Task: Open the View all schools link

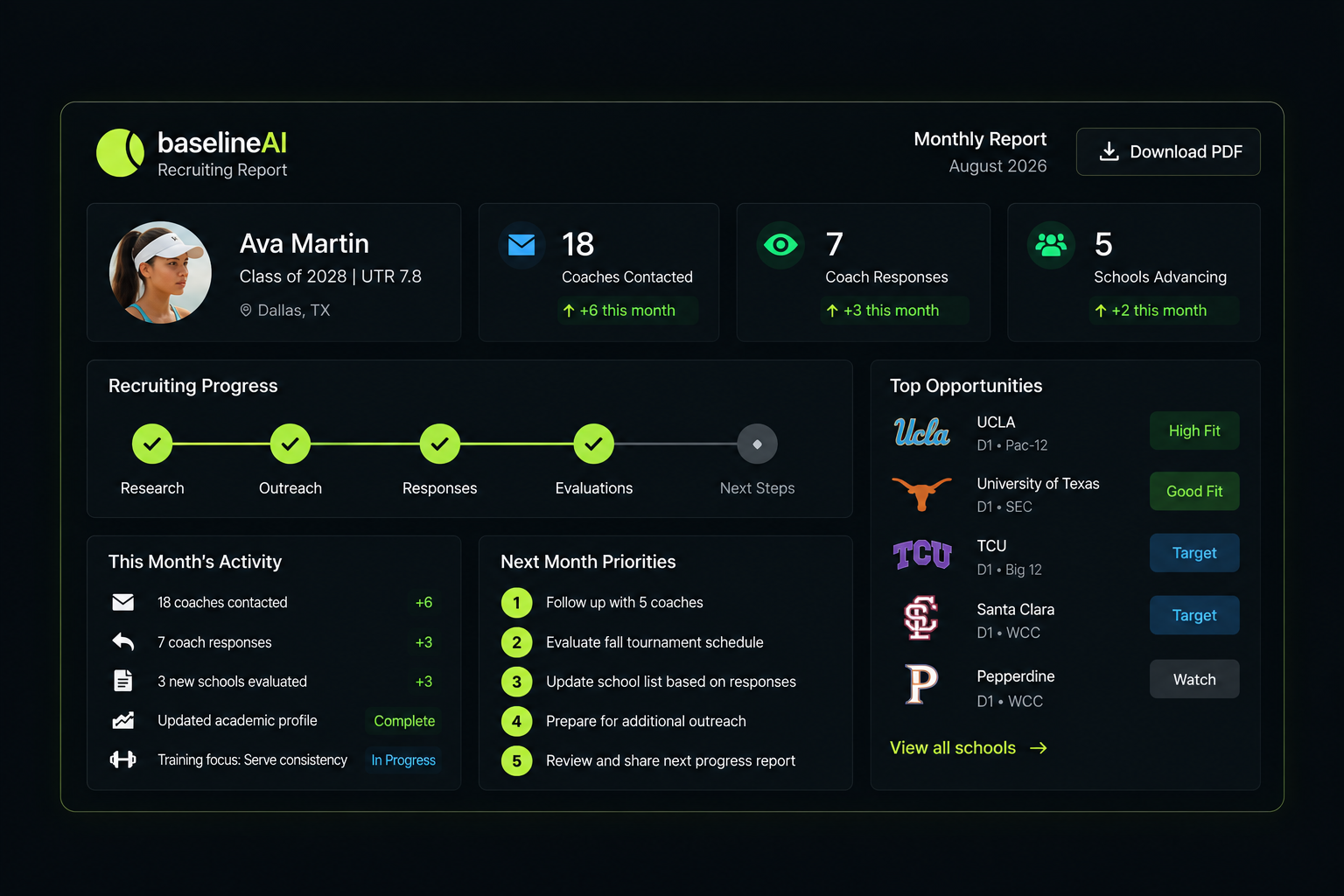Action: 969,748
